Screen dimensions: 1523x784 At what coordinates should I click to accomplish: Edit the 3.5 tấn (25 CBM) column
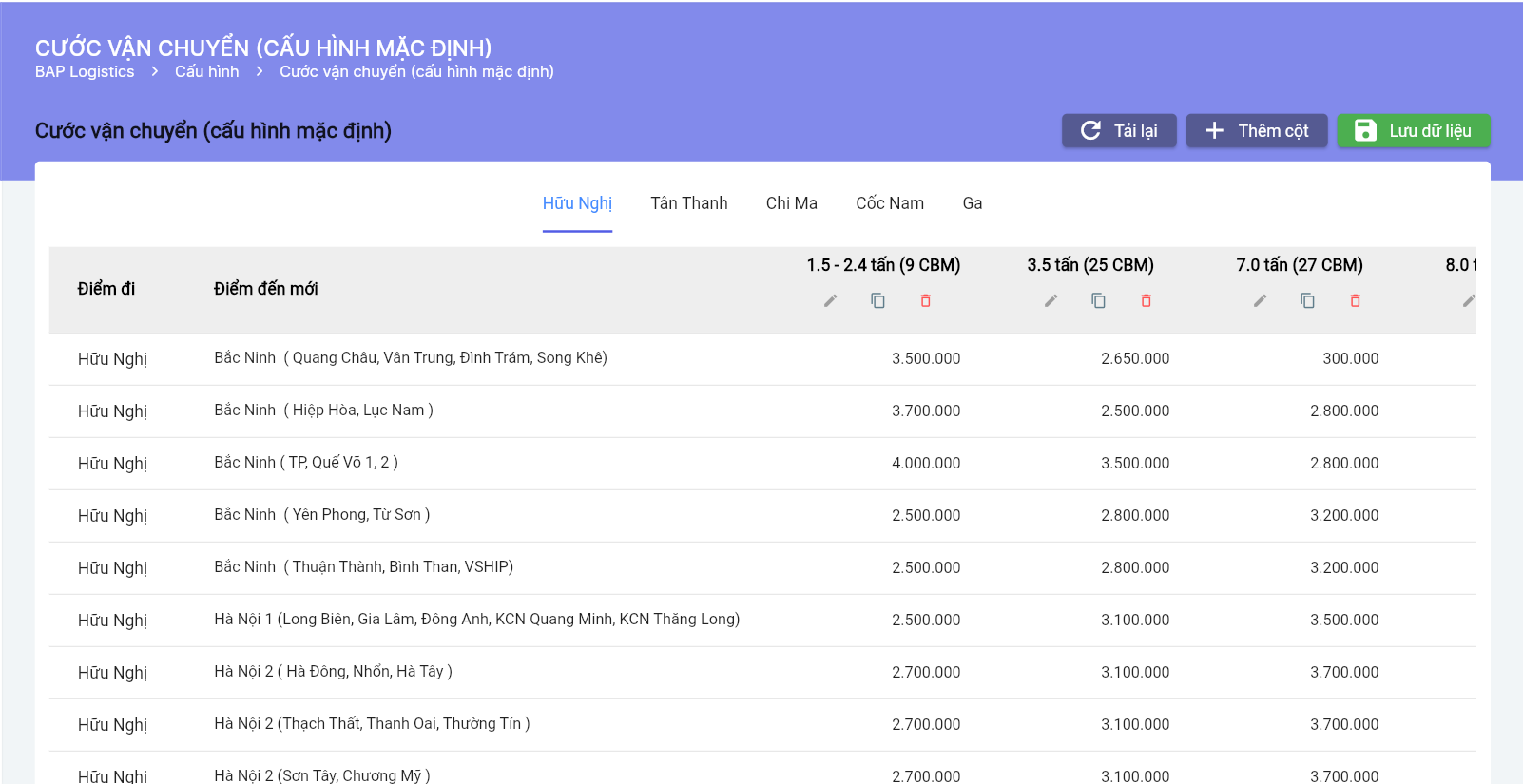(x=1051, y=301)
